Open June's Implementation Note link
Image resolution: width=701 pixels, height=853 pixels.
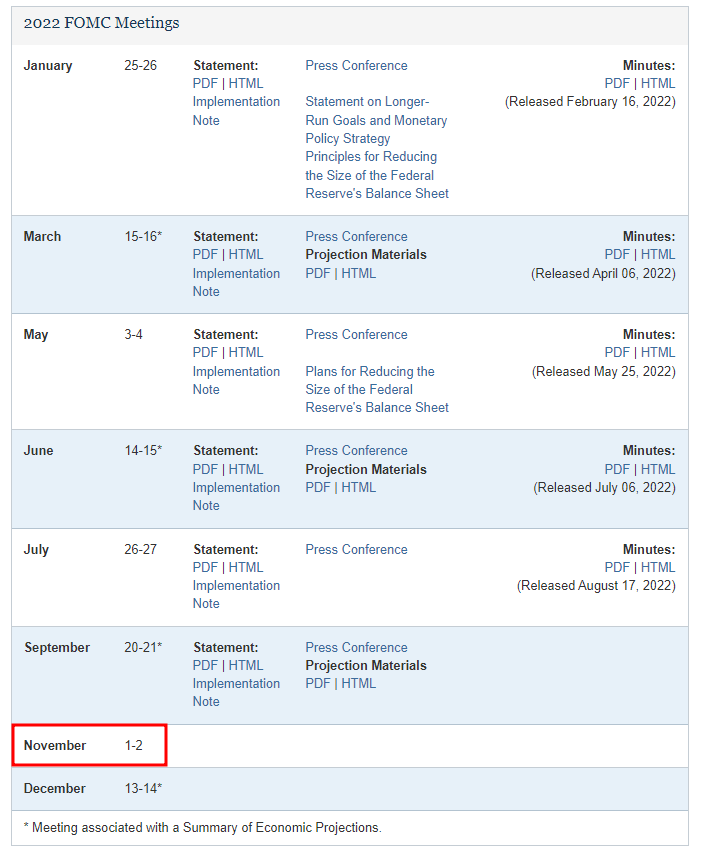click(236, 497)
